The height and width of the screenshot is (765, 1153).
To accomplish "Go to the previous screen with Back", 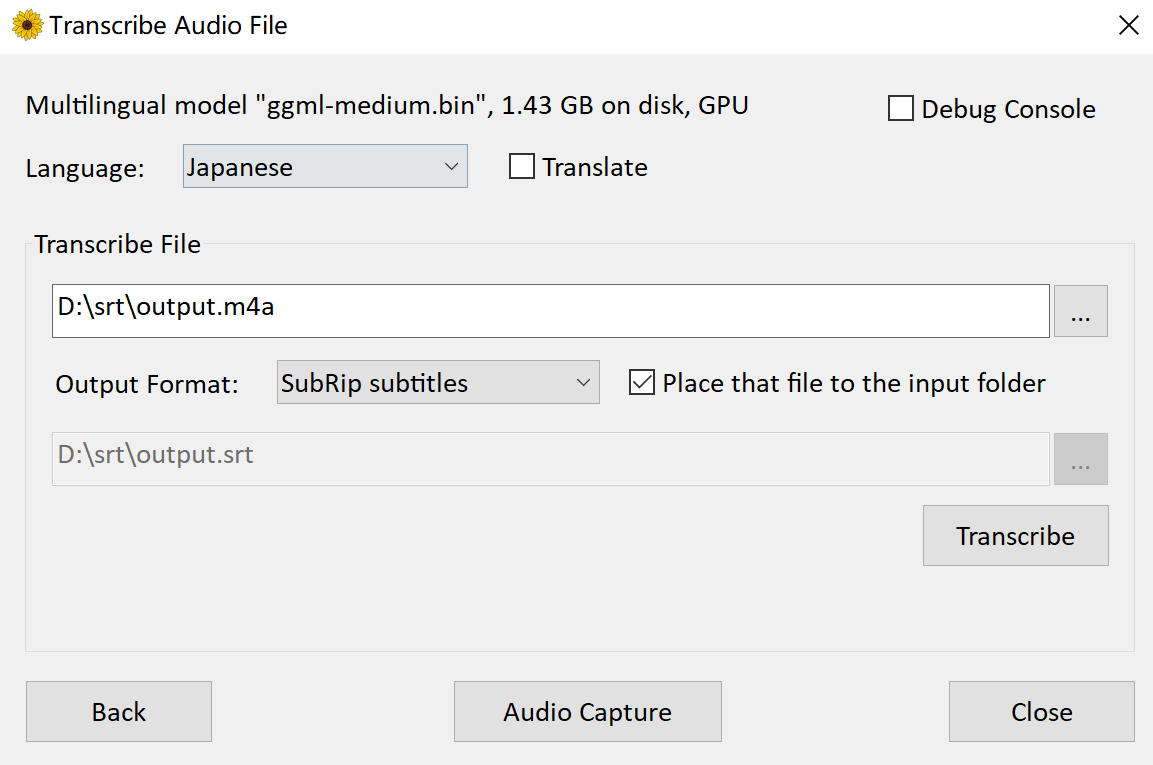I will 119,711.
